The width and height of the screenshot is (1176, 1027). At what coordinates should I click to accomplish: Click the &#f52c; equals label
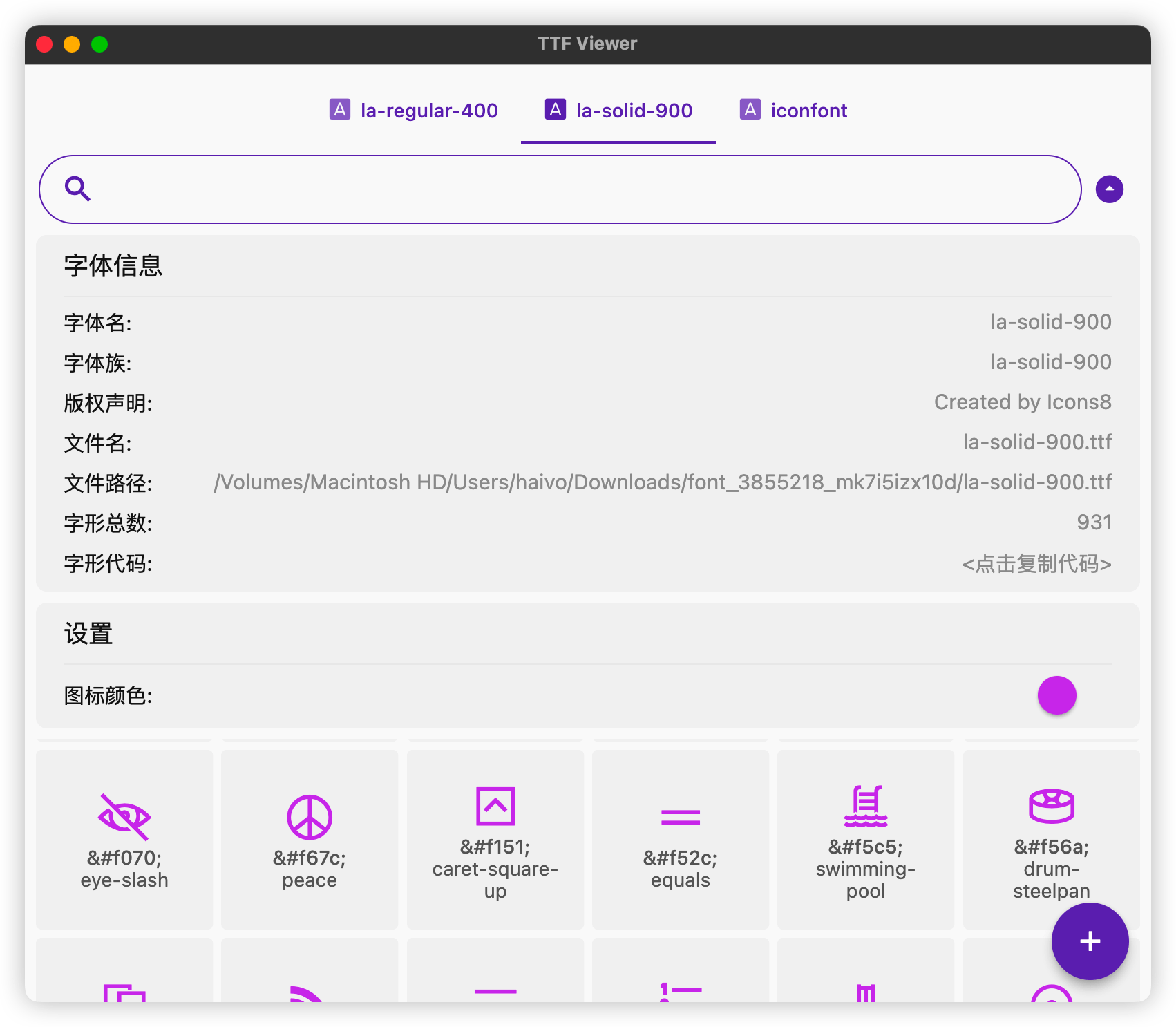click(681, 869)
